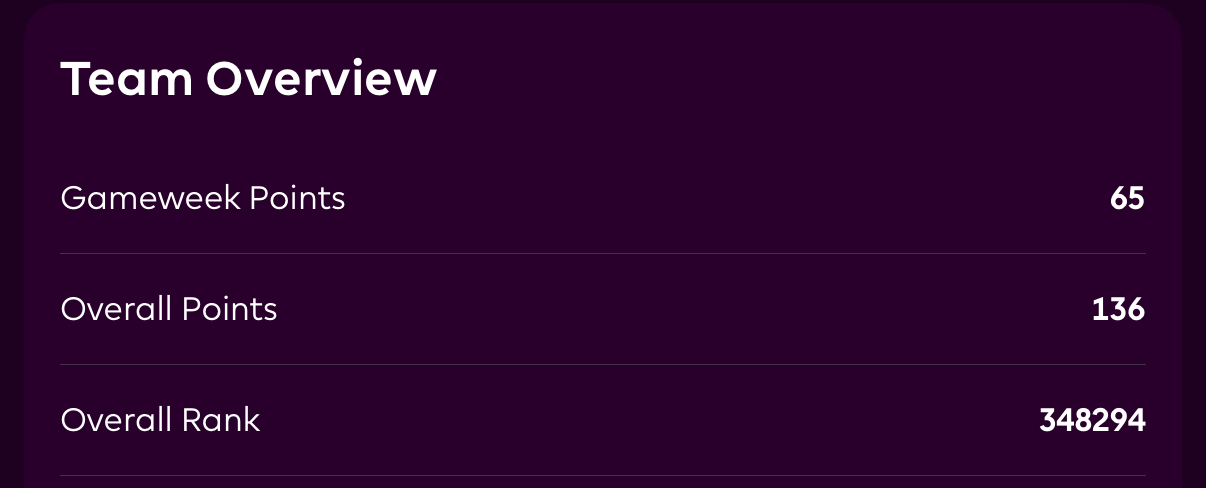The width and height of the screenshot is (1206, 488).
Task: Click "Overall" in the Overall Points label
Action: pos(116,310)
